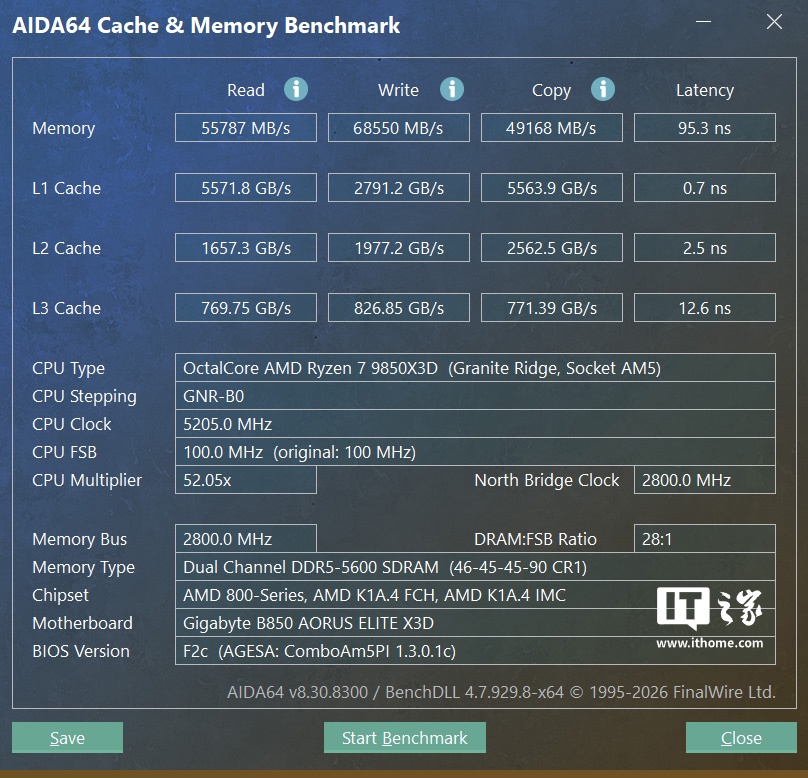Select the Memory Write 68550 MB/s field

tap(398, 128)
